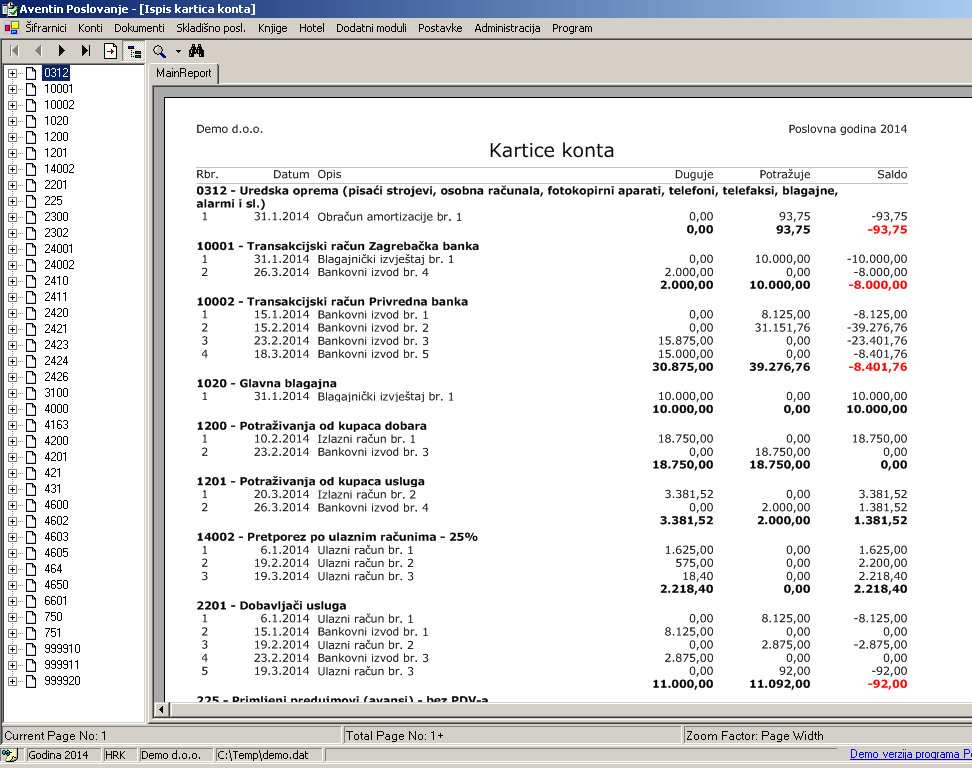
Task: Open the Go to Page tool
Action: click(x=109, y=52)
